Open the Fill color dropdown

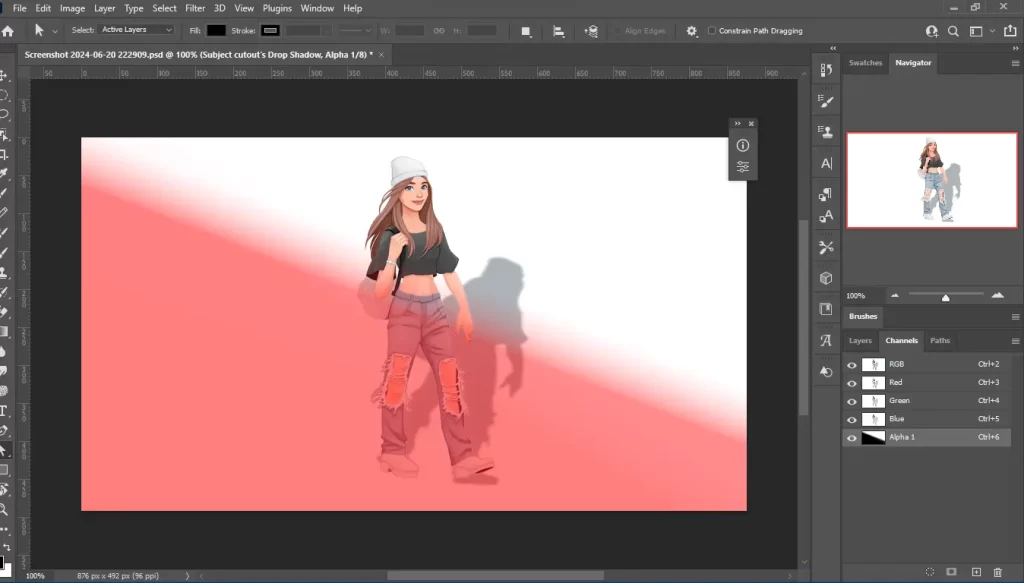click(x=215, y=30)
